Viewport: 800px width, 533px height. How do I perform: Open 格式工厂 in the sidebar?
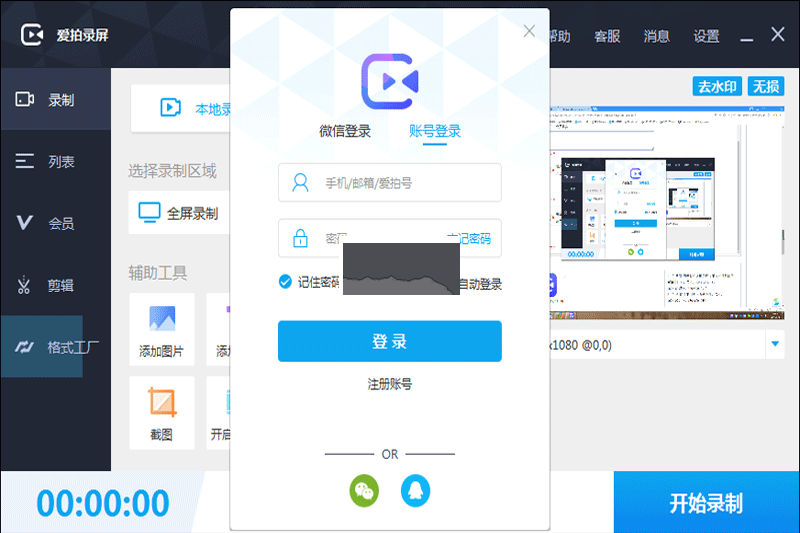pyautogui.click(x=55, y=347)
